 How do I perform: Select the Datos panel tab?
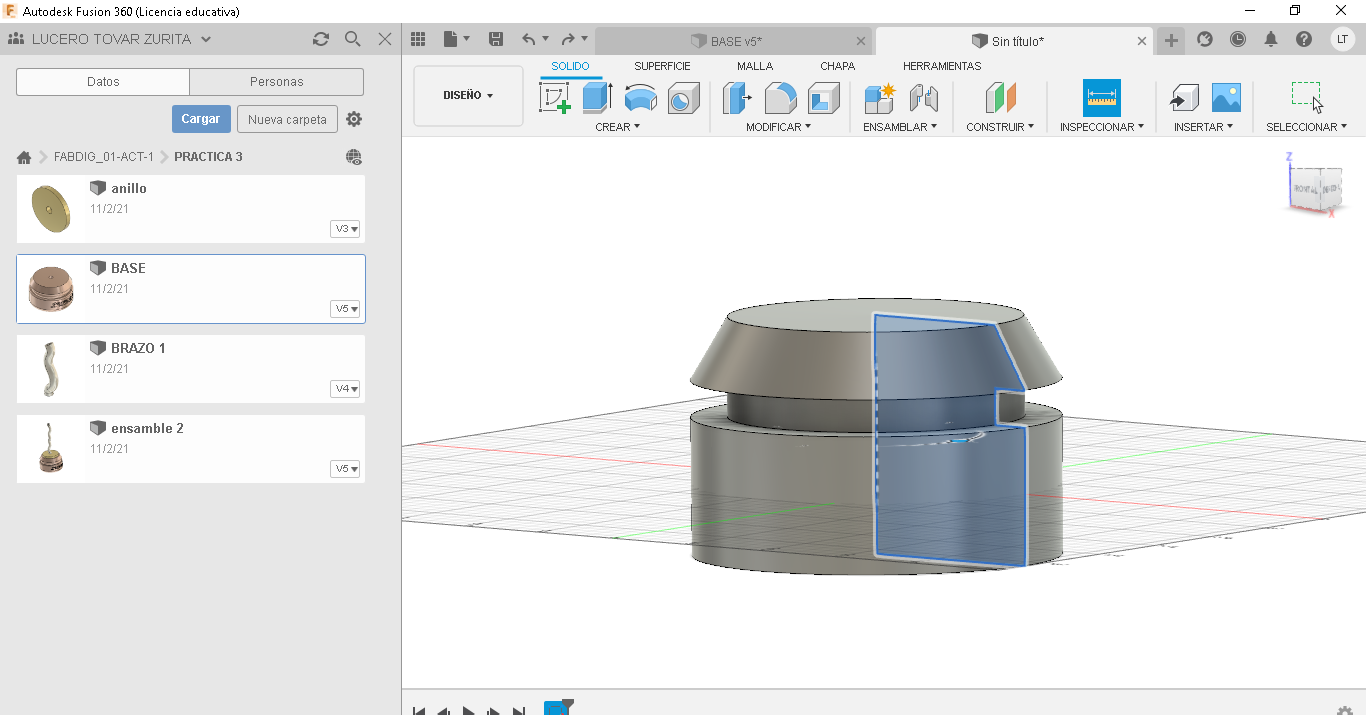(x=103, y=82)
